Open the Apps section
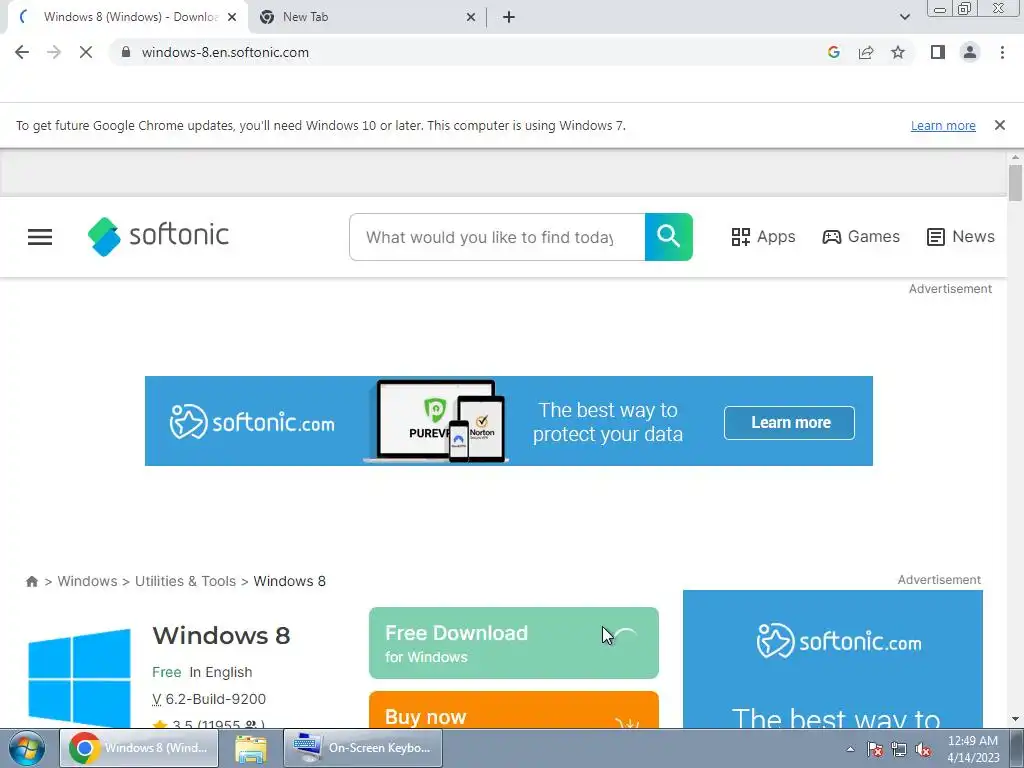Screen dimensions: 1024x768 [763, 236]
